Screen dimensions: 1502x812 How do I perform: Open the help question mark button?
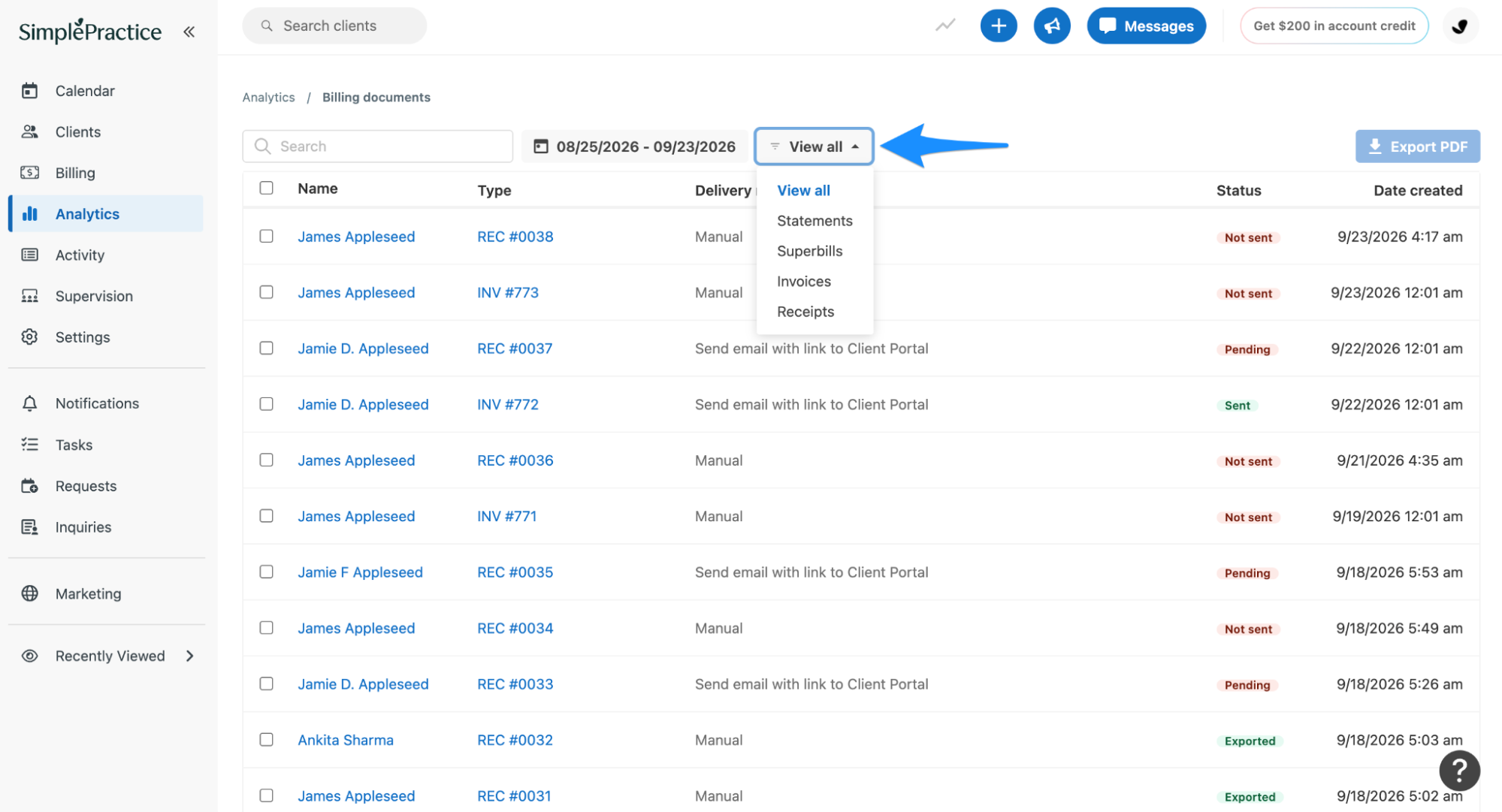(x=1459, y=770)
